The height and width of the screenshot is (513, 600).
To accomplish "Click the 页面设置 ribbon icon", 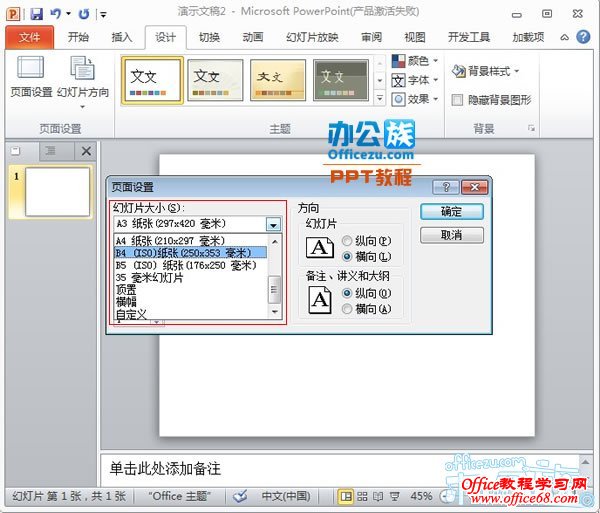I will click(31, 77).
